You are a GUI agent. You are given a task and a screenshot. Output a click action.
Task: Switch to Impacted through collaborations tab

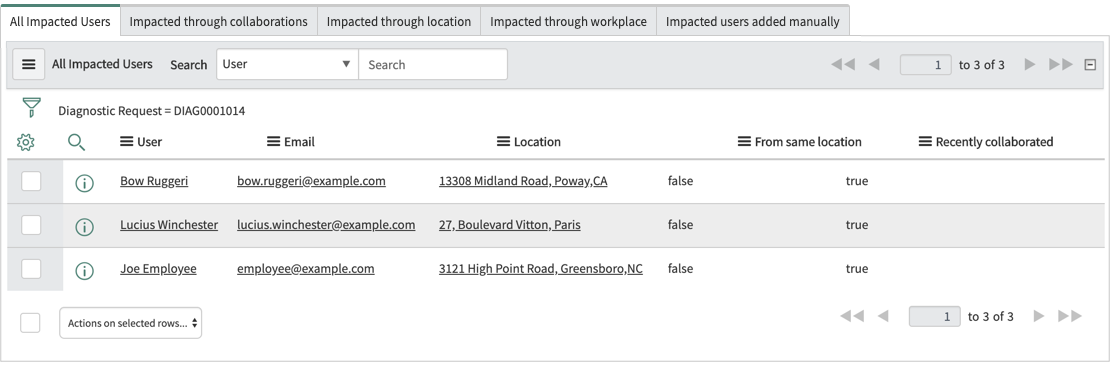(x=219, y=21)
